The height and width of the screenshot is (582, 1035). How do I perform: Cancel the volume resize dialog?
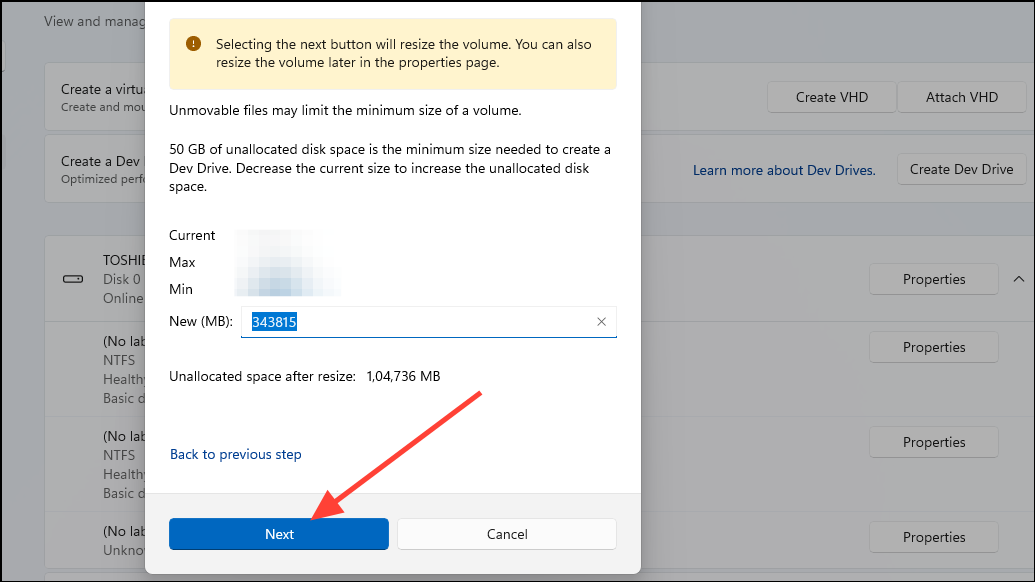[506, 533]
